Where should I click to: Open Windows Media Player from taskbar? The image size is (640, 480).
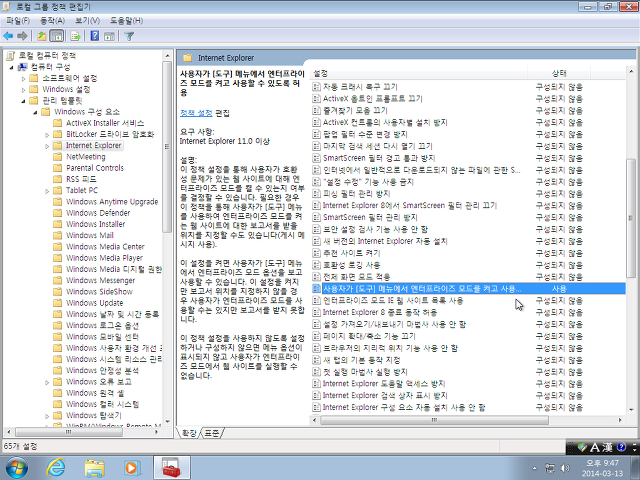coord(132,468)
